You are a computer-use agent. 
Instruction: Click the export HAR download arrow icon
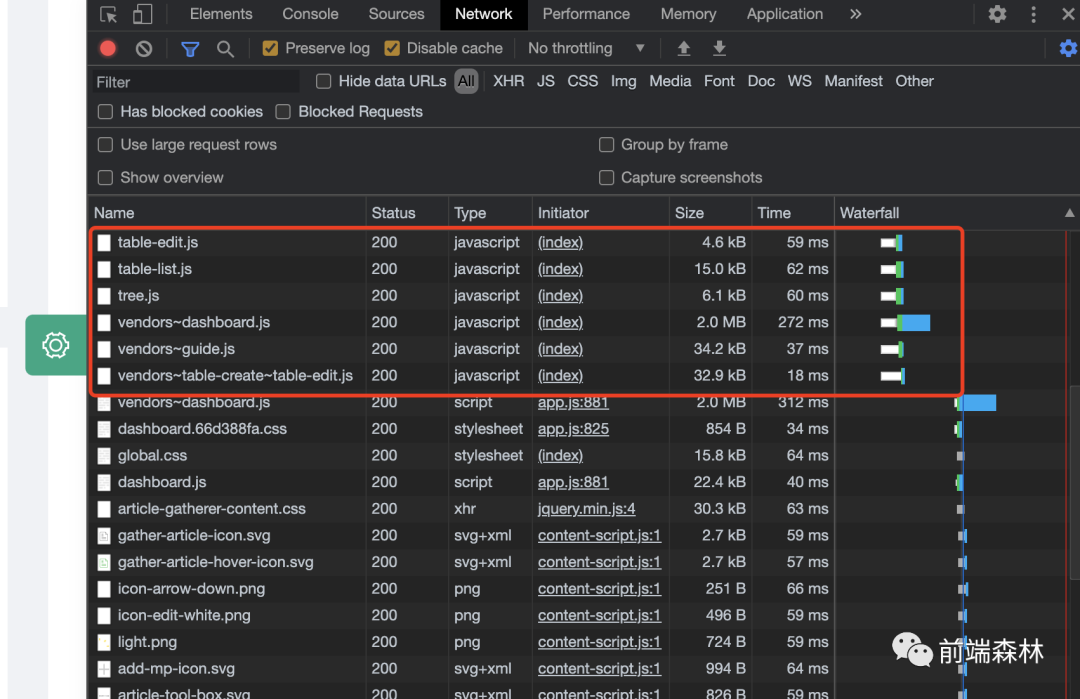719,48
